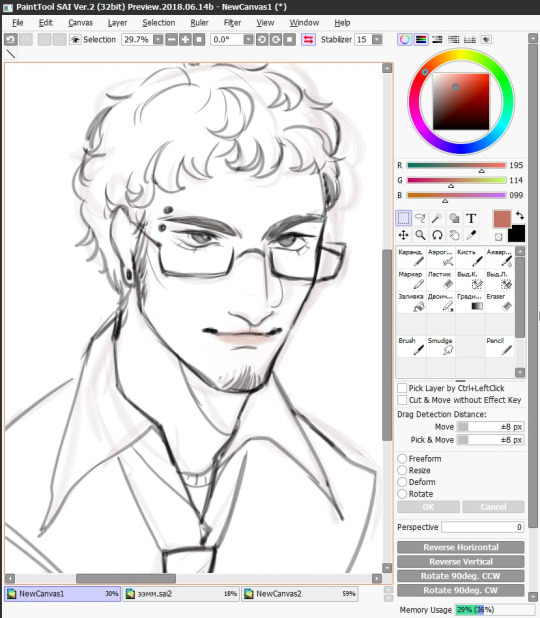Toggle the scratchpad panel icon
The image size is (540, 618).
pos(486,39)
